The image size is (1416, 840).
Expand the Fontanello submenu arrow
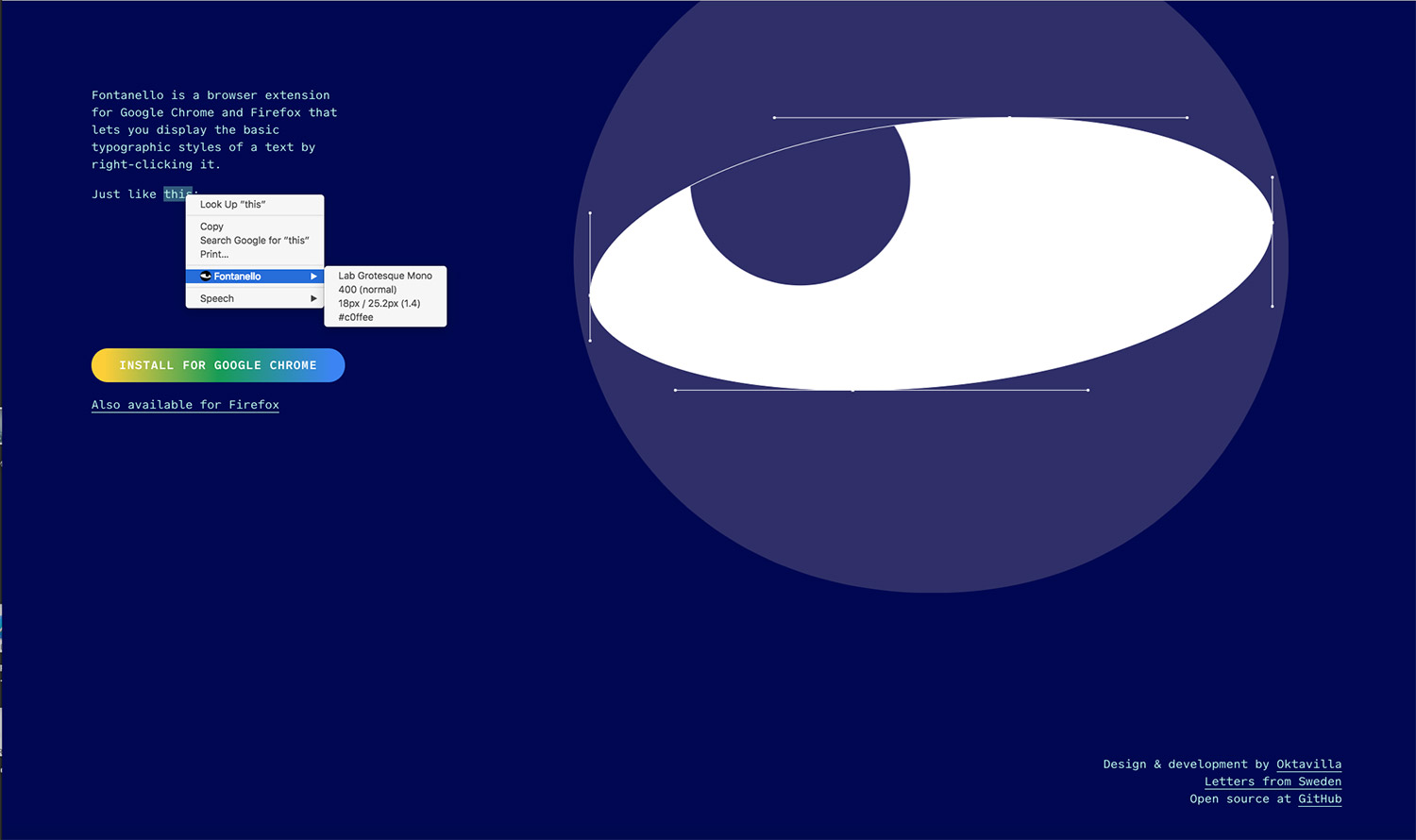point(313,277)
